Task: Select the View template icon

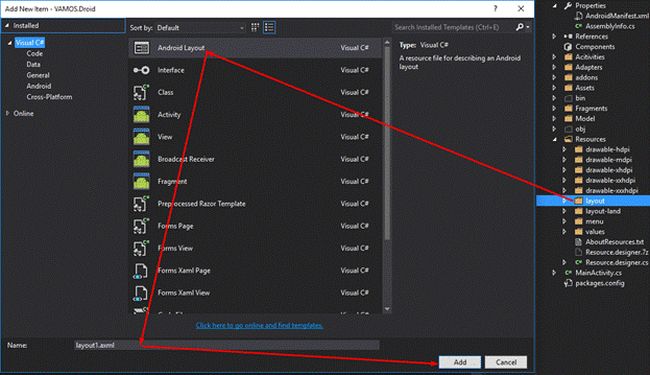Action: [x=141, y=137]
